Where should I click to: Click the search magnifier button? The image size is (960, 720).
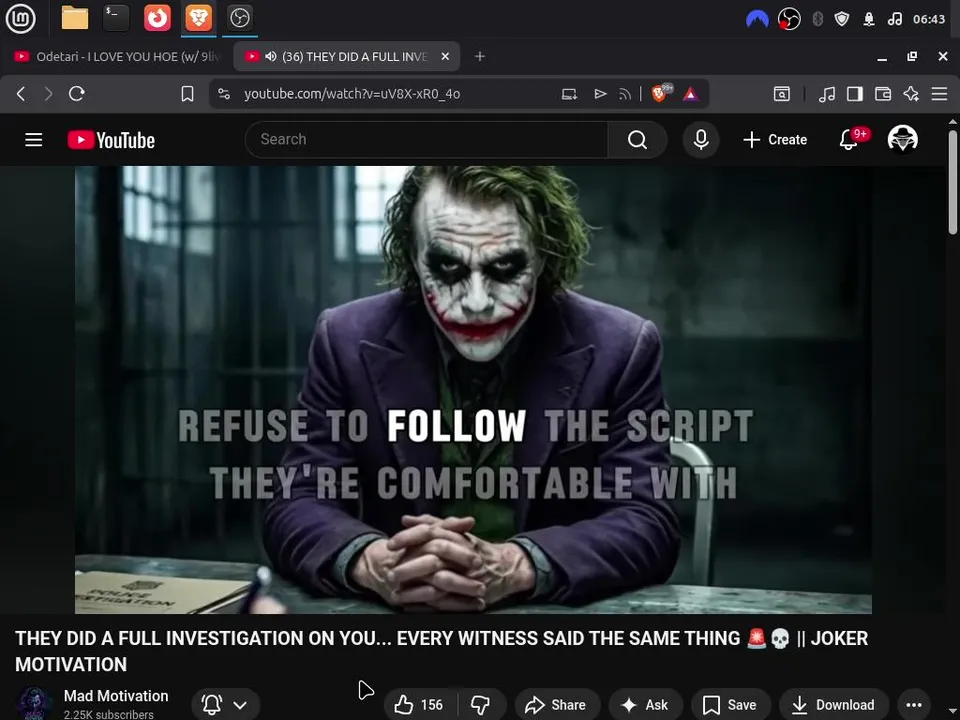coord(637,140)
